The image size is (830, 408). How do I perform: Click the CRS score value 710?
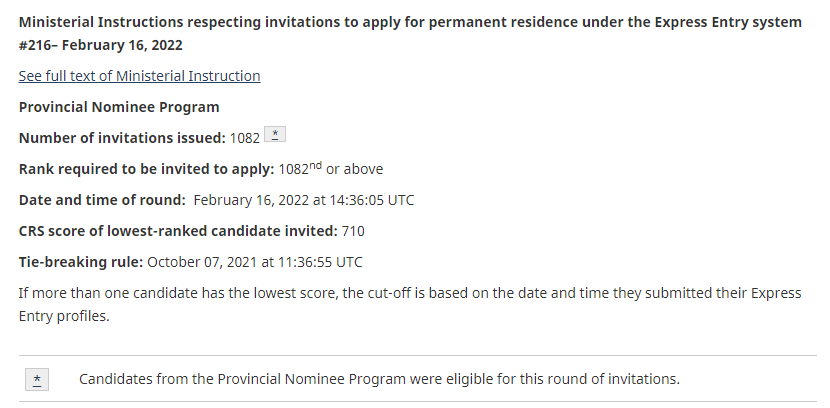pyautogui.click(x=353, y=231)
